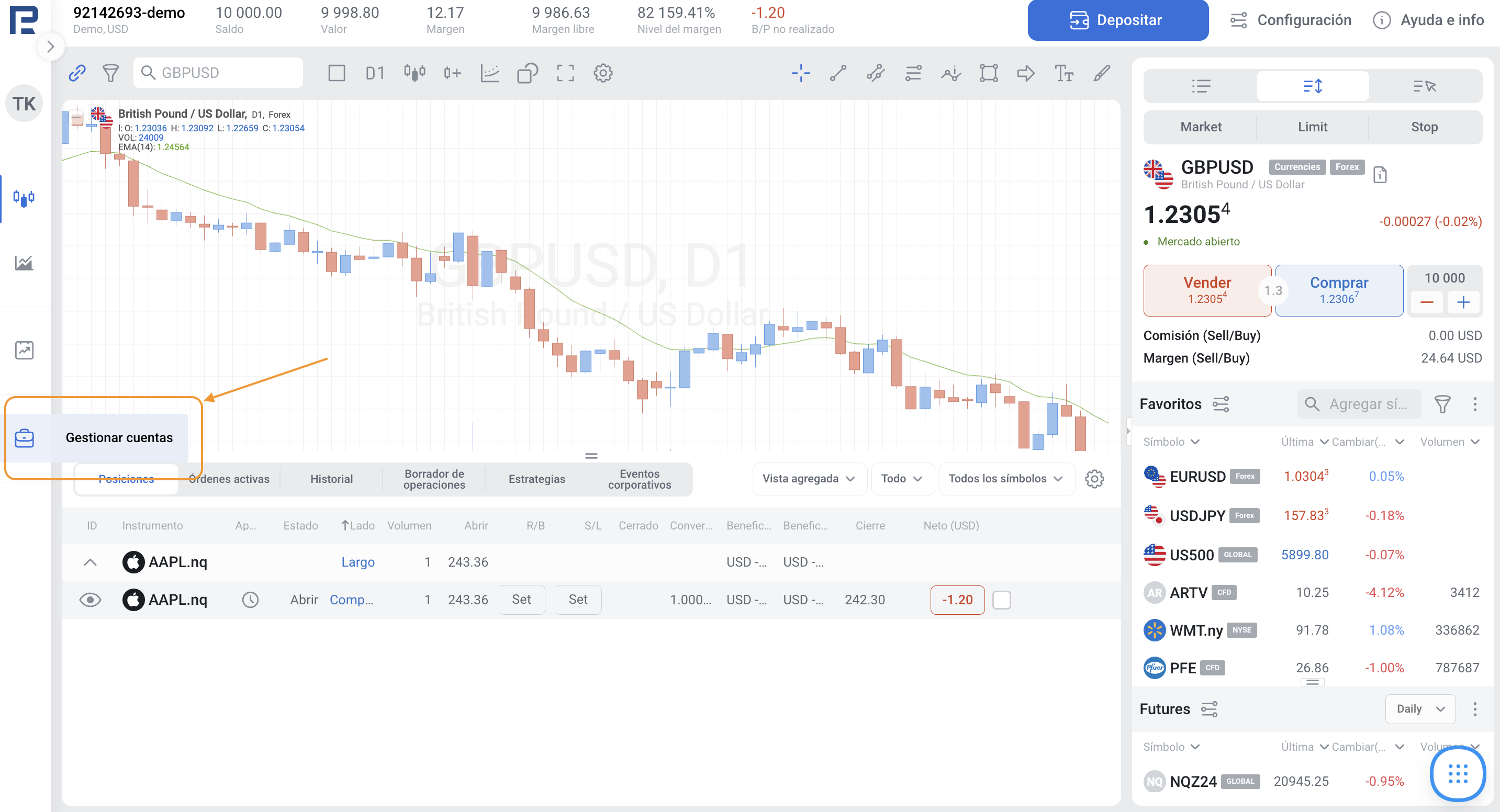Open positions table settings gear
The width and height of the screenshot is (1500, 812).
tap(1094, 479)
